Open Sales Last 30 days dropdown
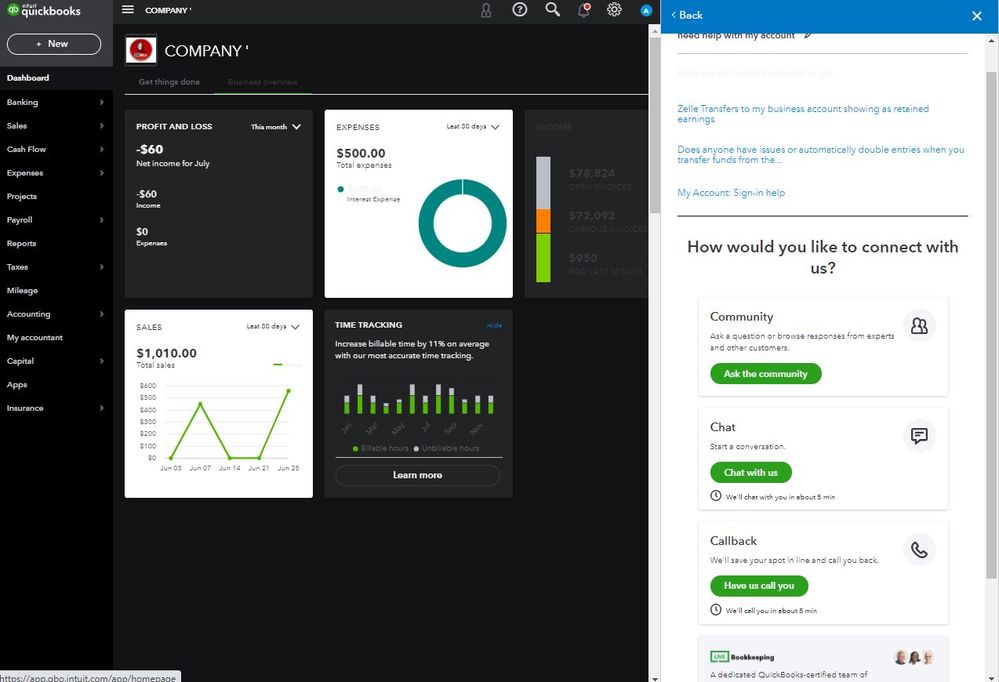Viewport: 999px width, 682px height. (273, 326)
